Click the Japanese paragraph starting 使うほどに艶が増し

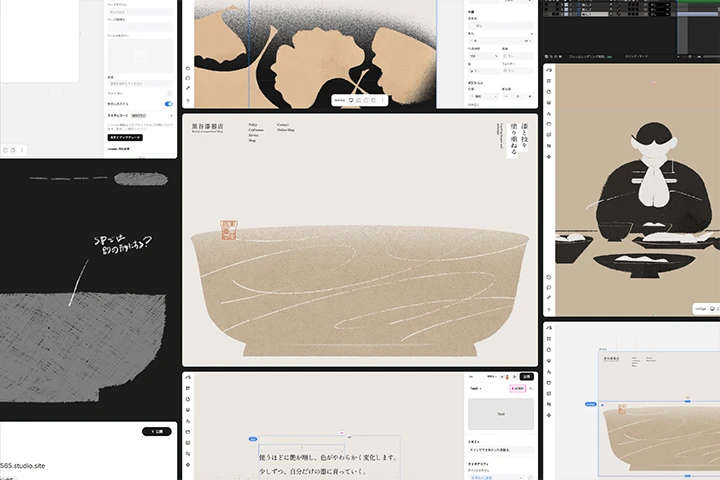click(328, 457)
